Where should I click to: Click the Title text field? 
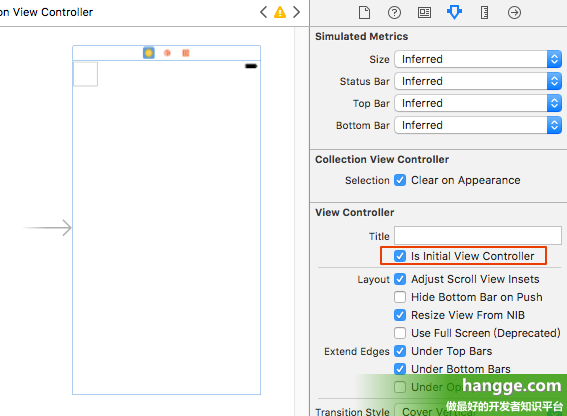(x=478, y=235)
